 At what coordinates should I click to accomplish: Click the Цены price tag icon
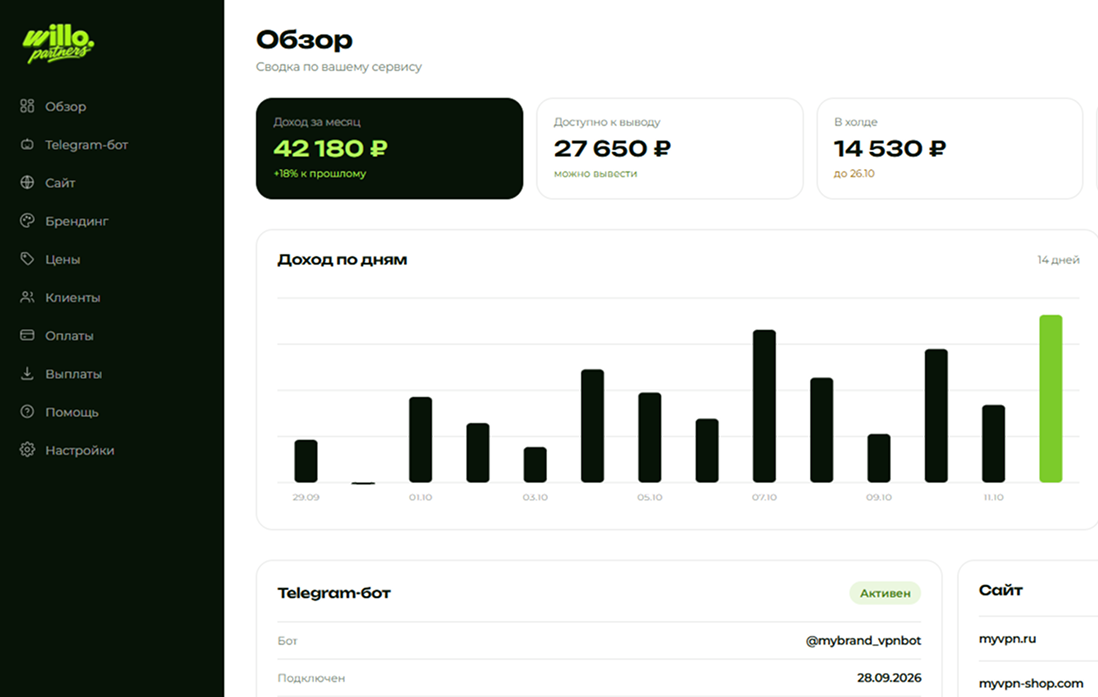[x=27, y=259]
